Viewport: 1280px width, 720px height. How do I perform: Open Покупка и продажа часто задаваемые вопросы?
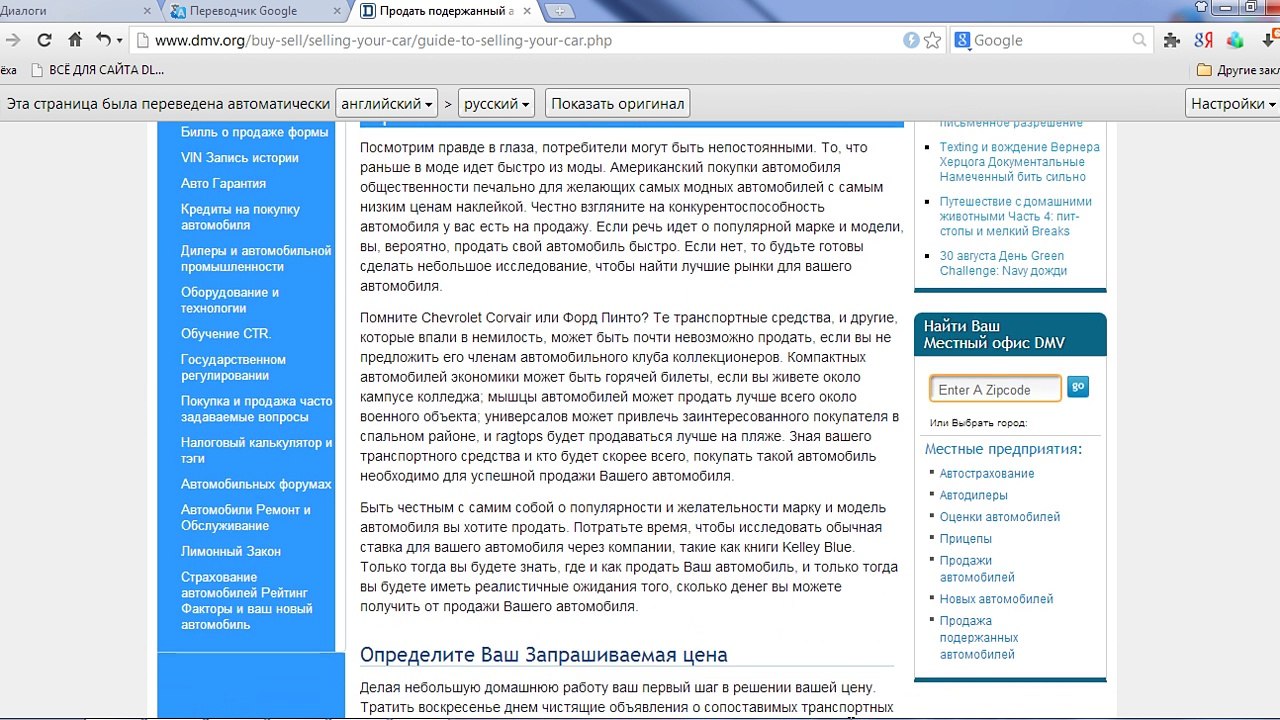coord(257,409)
